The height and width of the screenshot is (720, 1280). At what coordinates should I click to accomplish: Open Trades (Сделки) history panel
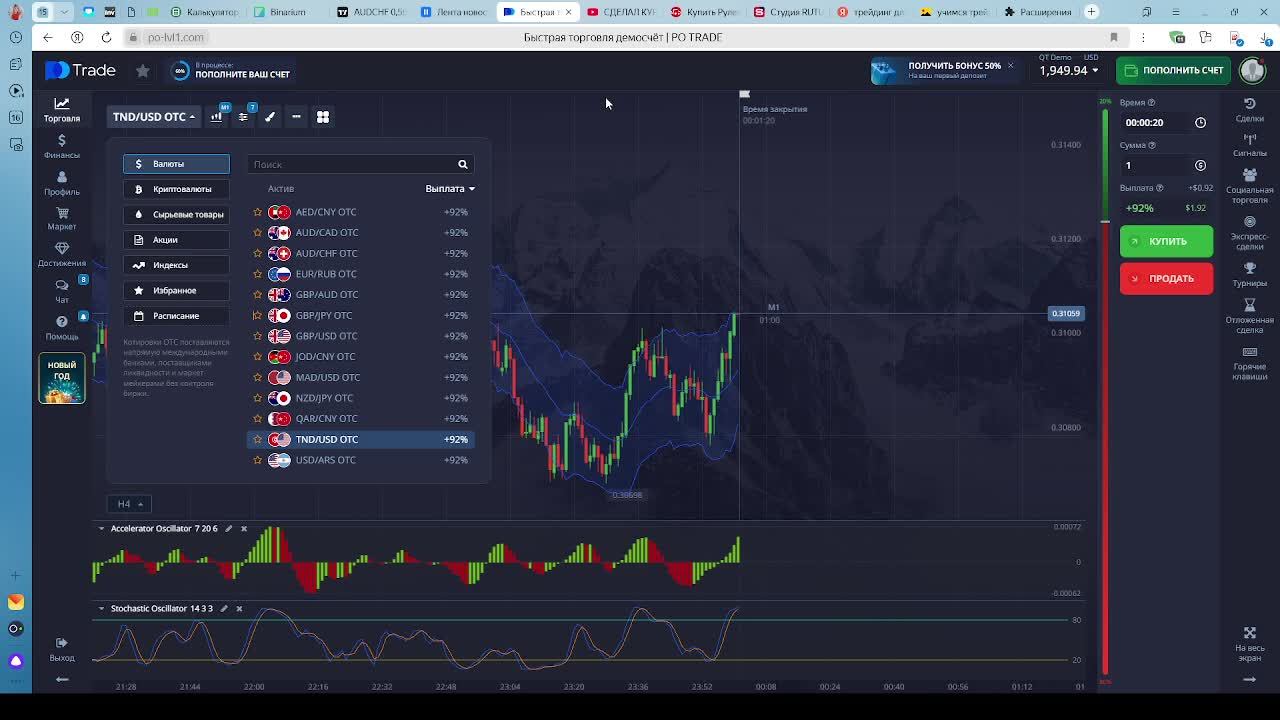click(x=1249, y=110)
